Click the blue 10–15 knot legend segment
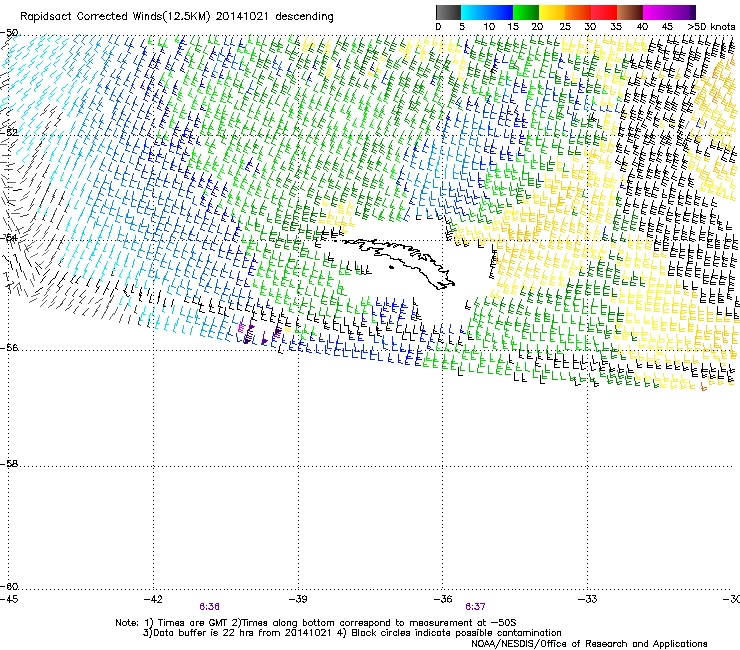The image size is (740, 650). 500,12
